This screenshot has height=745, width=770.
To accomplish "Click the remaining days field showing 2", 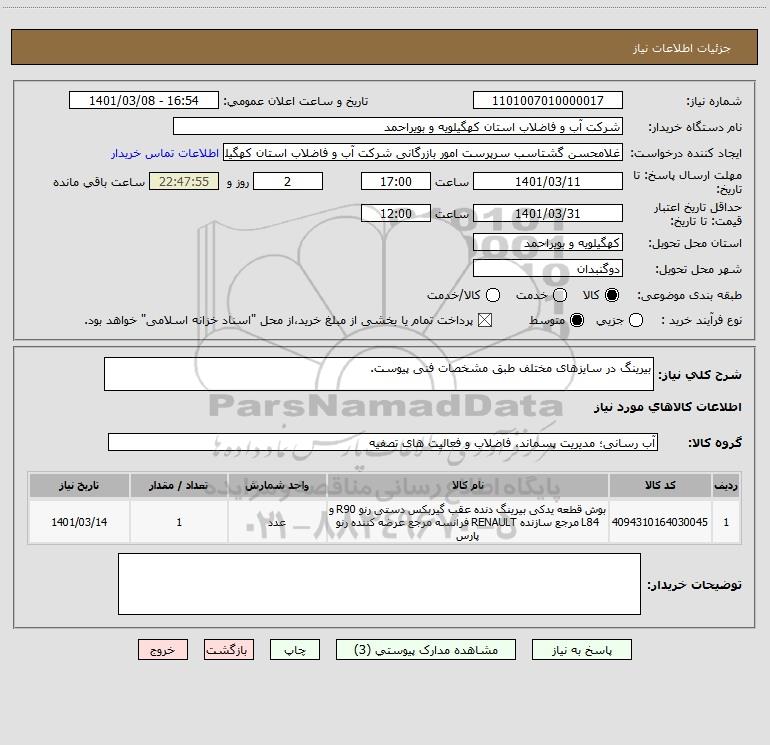I will [288, 181].
